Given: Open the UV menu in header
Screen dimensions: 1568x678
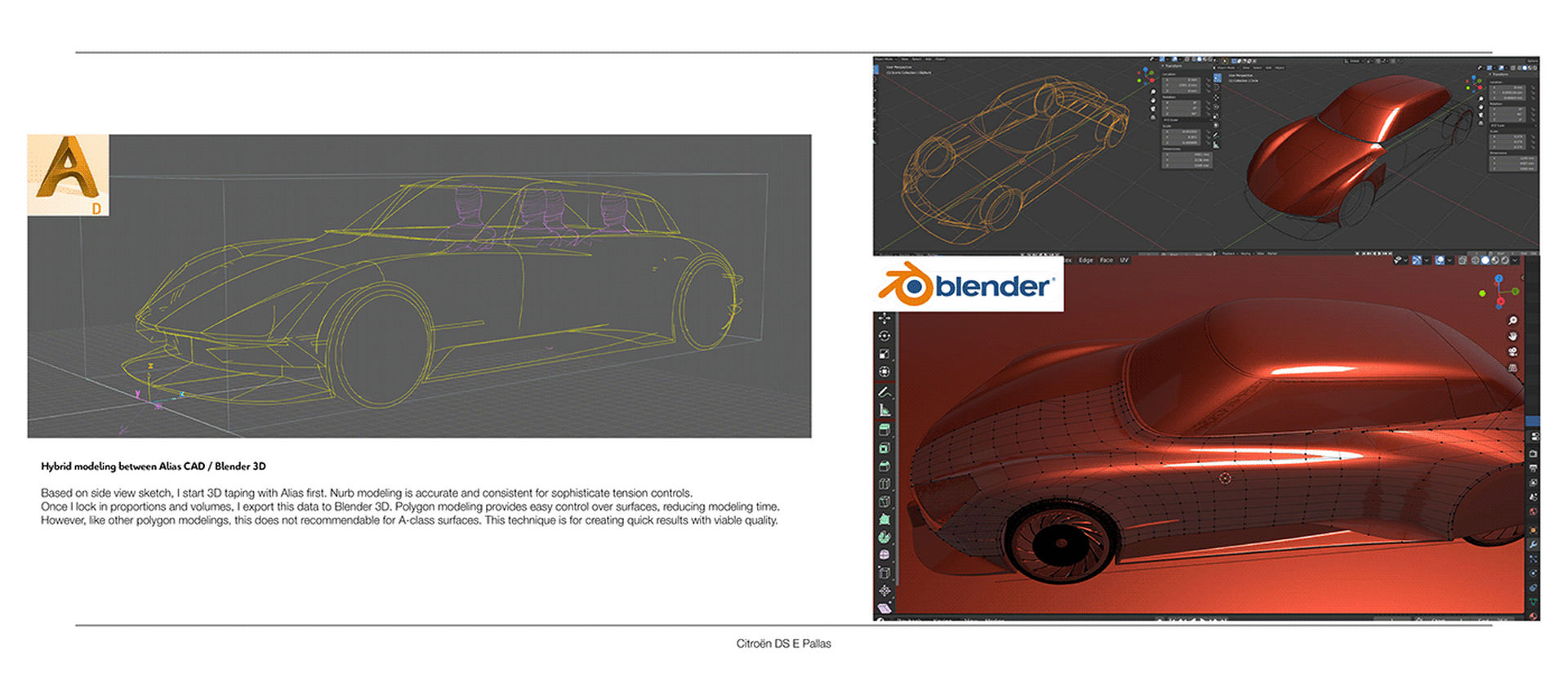Looking at the screenshot, I should [1124, 261].
